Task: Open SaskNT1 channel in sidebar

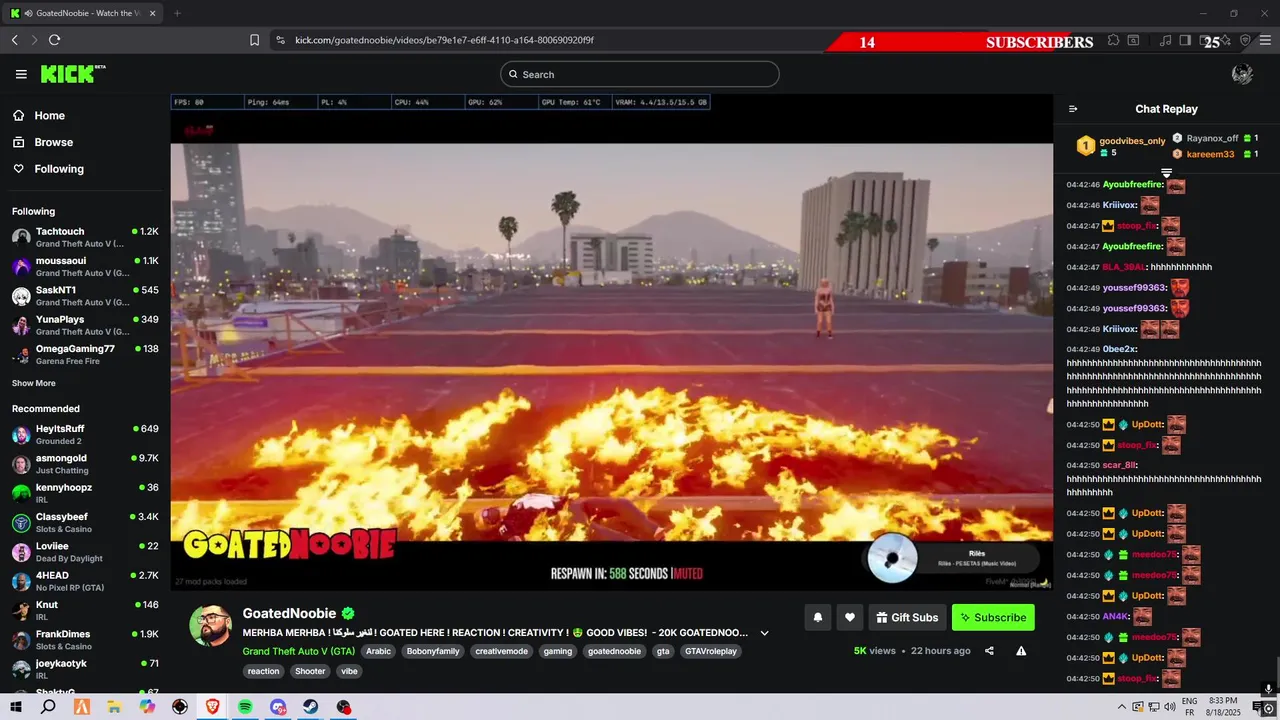Action: pyautogui.click(x=85, y=296)
